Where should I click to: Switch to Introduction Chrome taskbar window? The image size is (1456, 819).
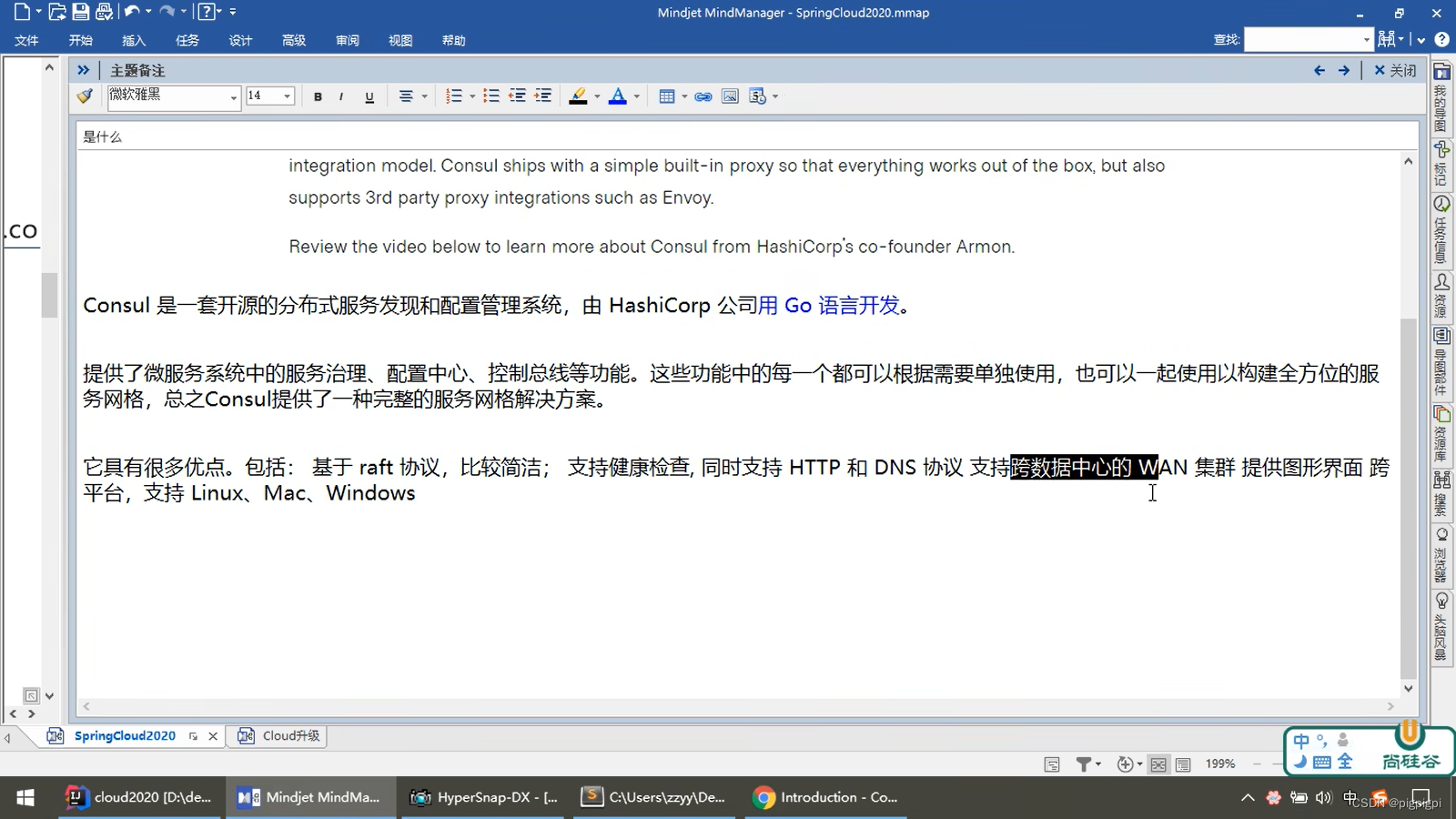[x=825, y=797]
